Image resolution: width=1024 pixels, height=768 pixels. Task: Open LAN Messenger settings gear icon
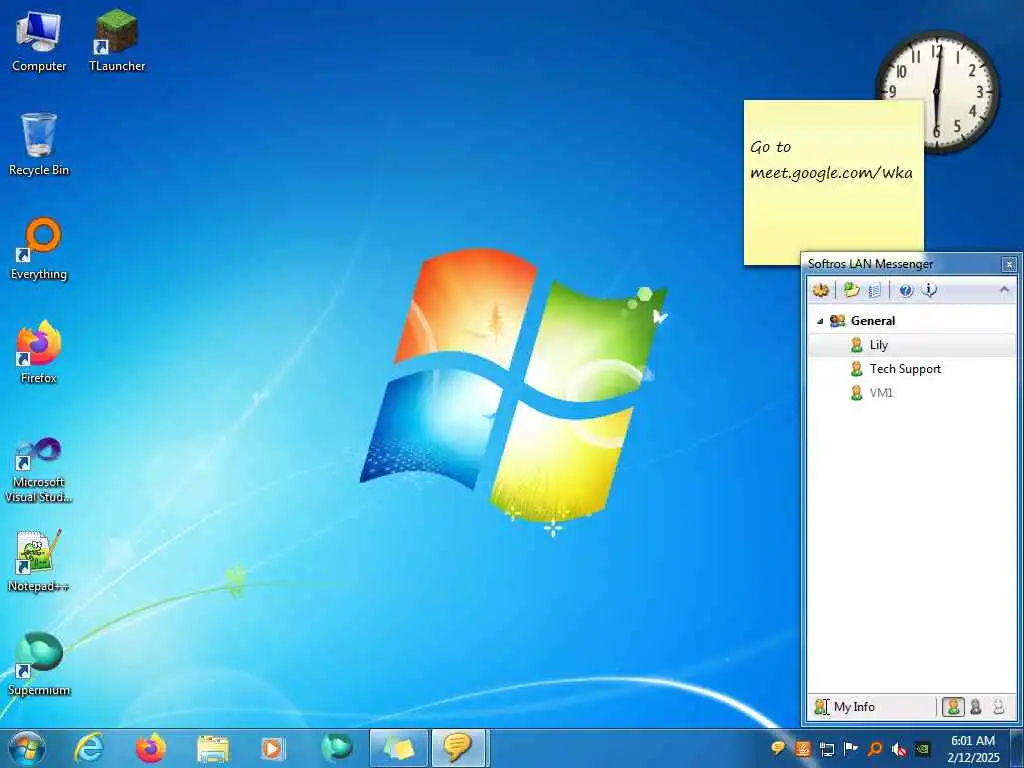[821, 289]
